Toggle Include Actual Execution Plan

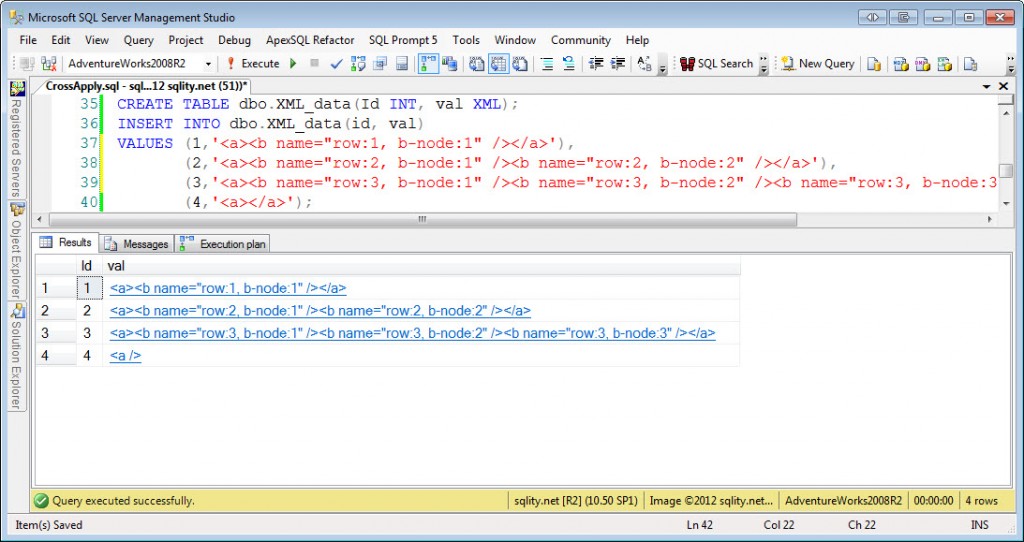pyautogui.click(x=428, y=63)
